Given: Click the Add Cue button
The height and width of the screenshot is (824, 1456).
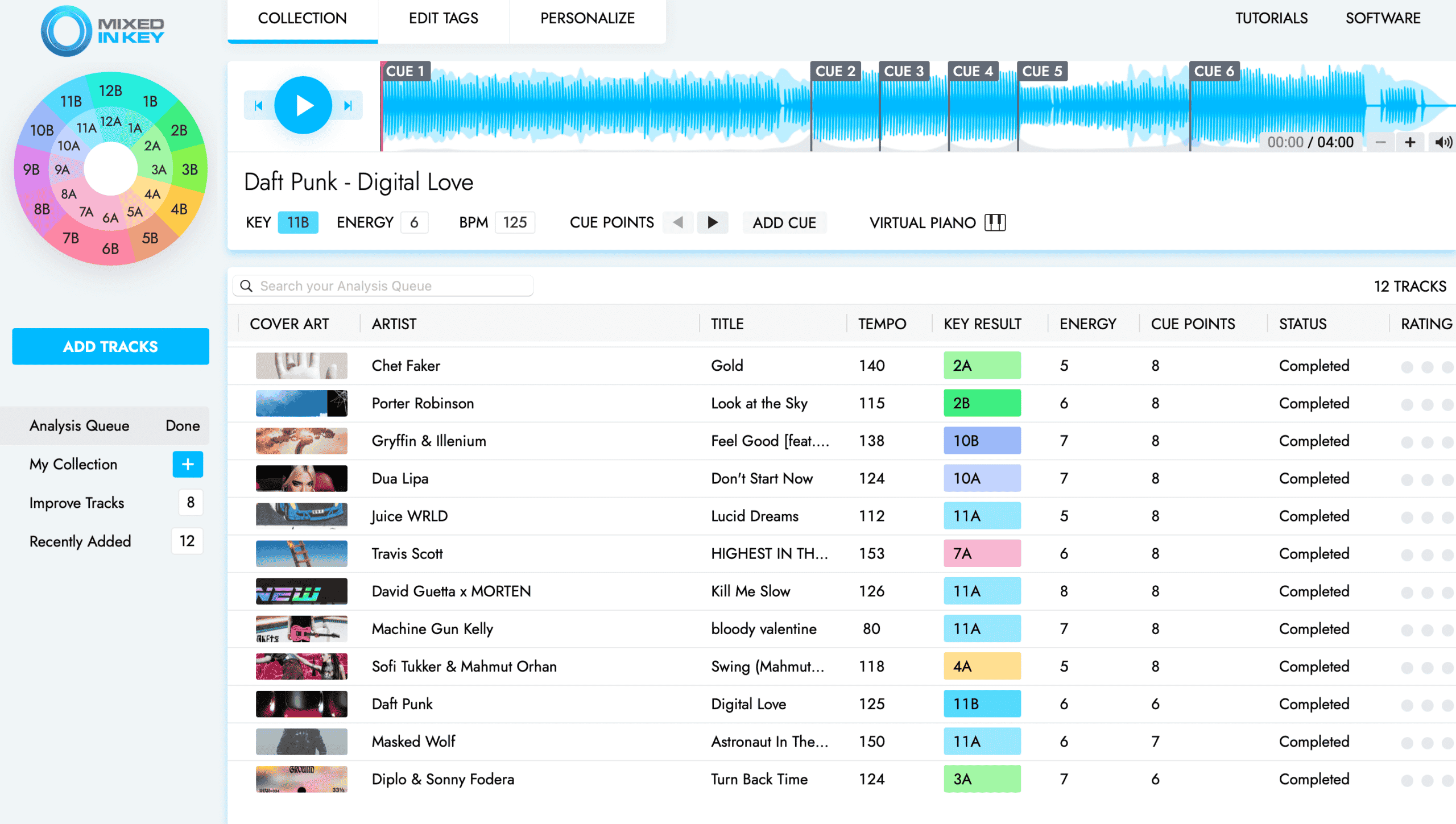Looking at the screenshot, I should 785,222.
